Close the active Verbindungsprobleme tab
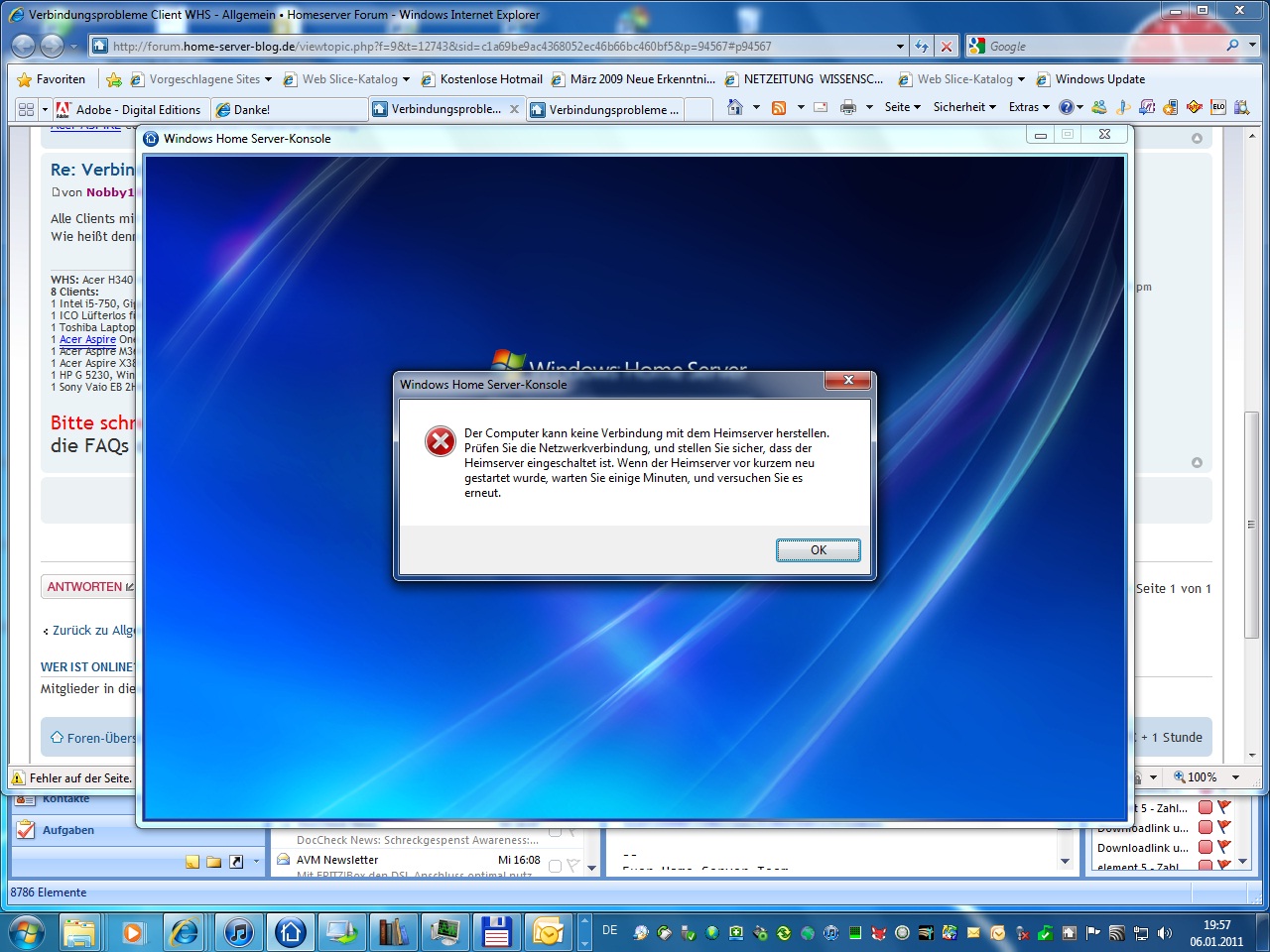 [x=514, y=109]
